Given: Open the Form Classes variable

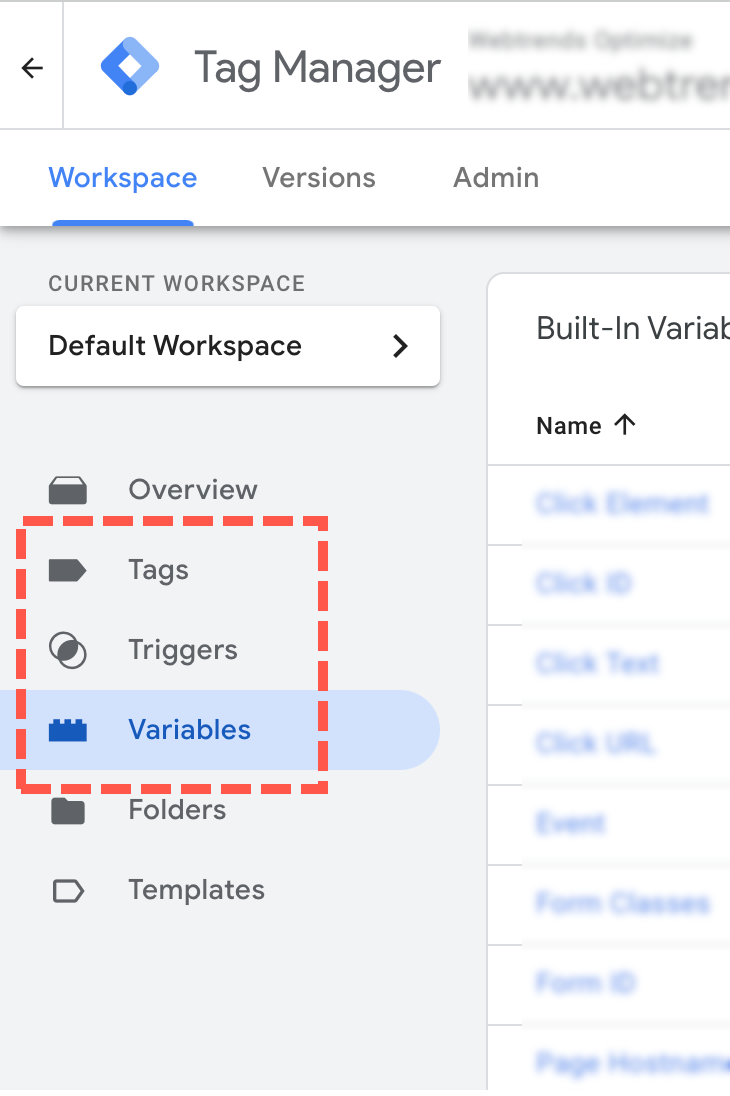Looking at the screenshot, I should [622, 903].
